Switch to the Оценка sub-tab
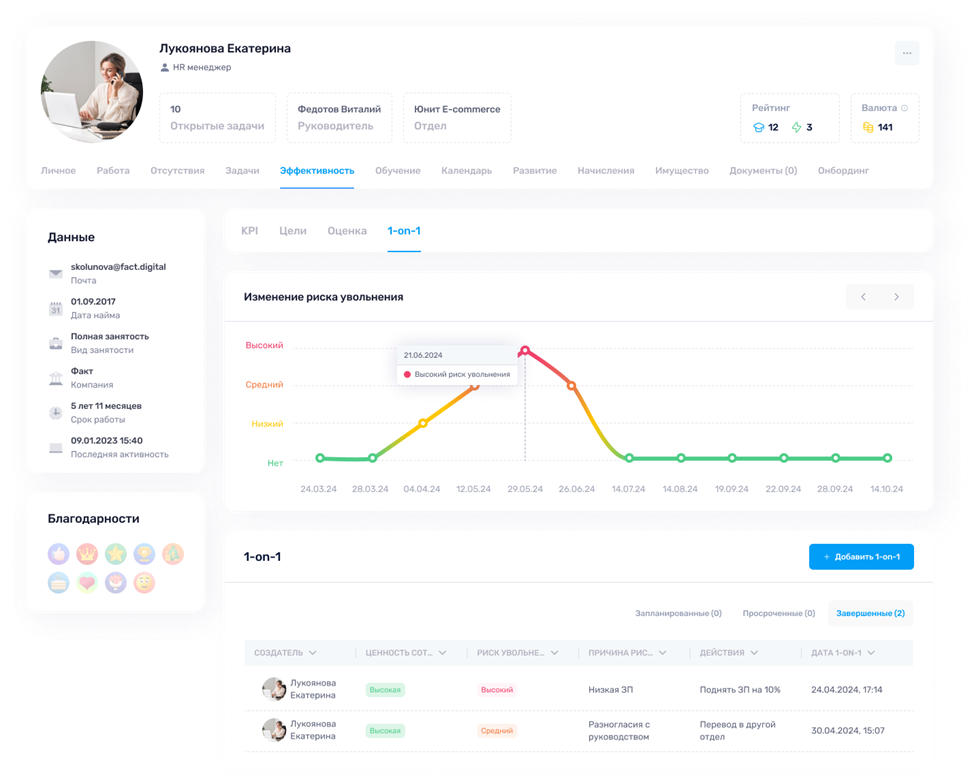The image size is (974, 783). 347,231
